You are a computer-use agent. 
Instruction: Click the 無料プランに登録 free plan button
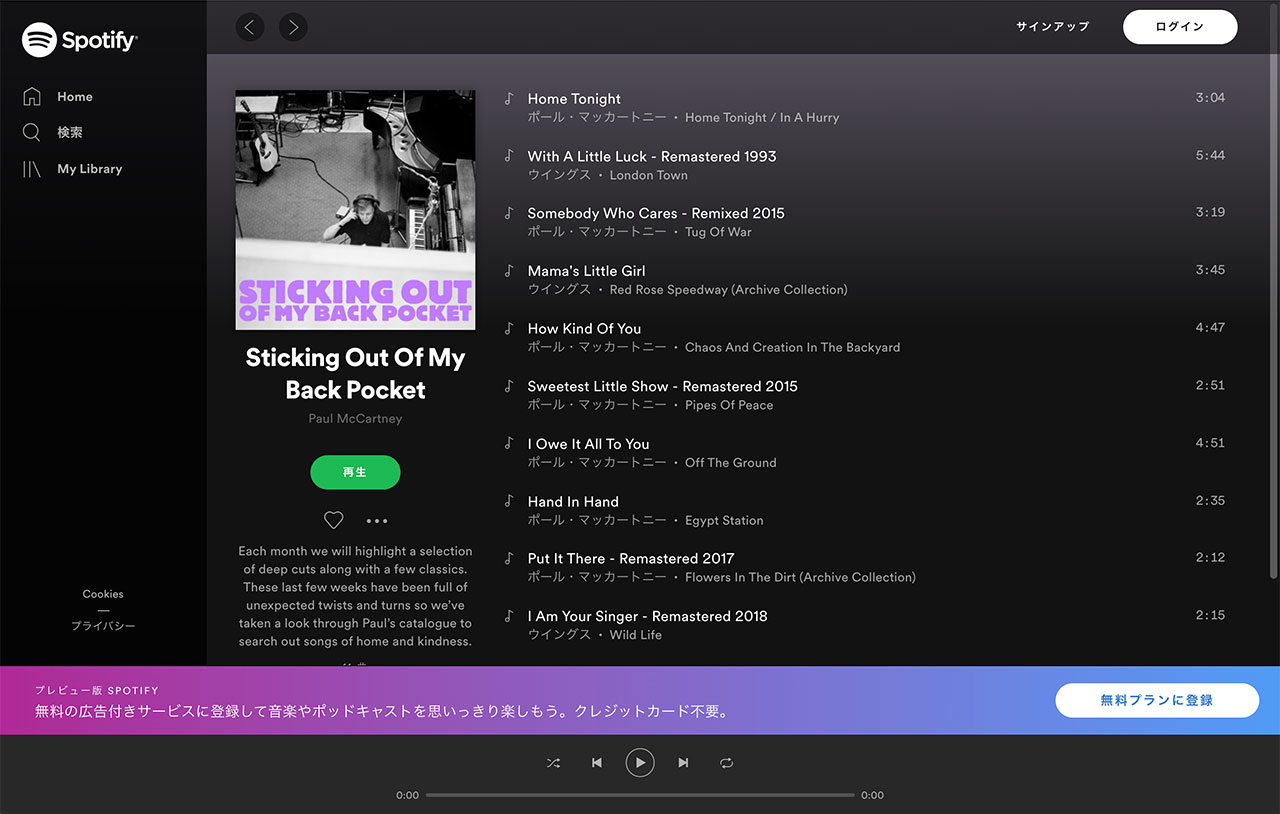tap(1157, 700)
